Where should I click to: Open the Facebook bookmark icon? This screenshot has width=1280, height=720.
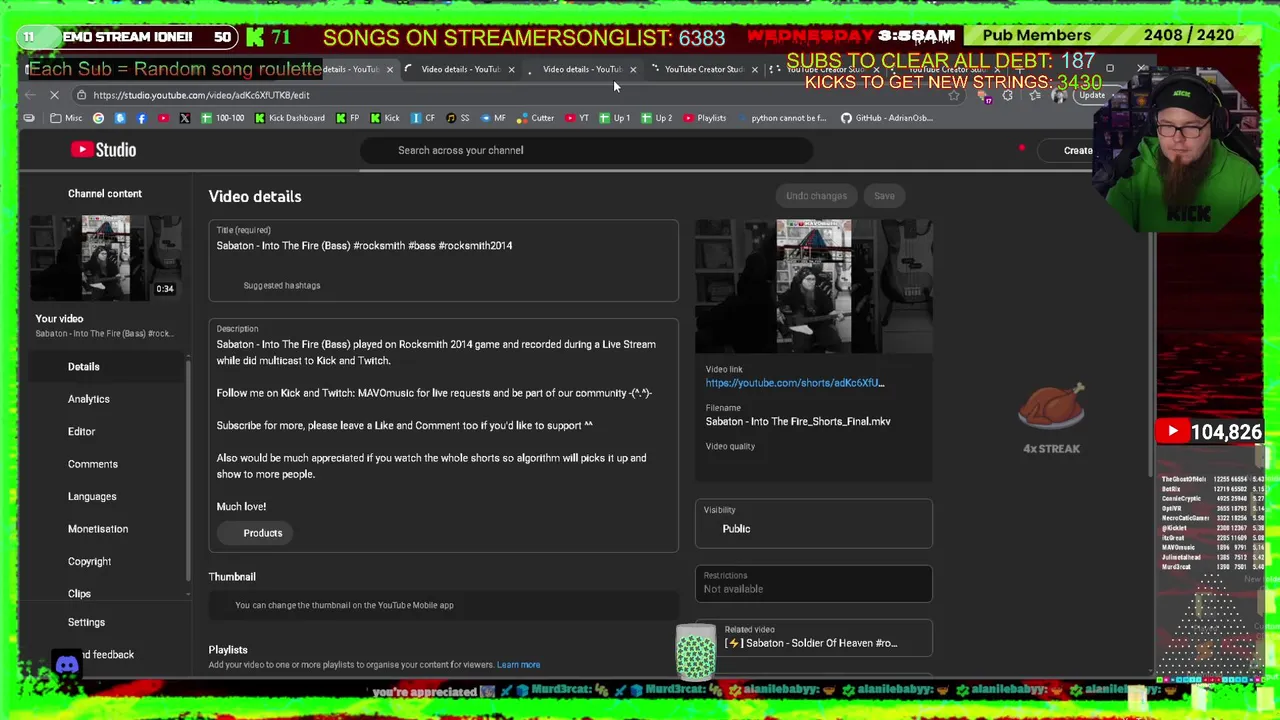click(141, 118)
